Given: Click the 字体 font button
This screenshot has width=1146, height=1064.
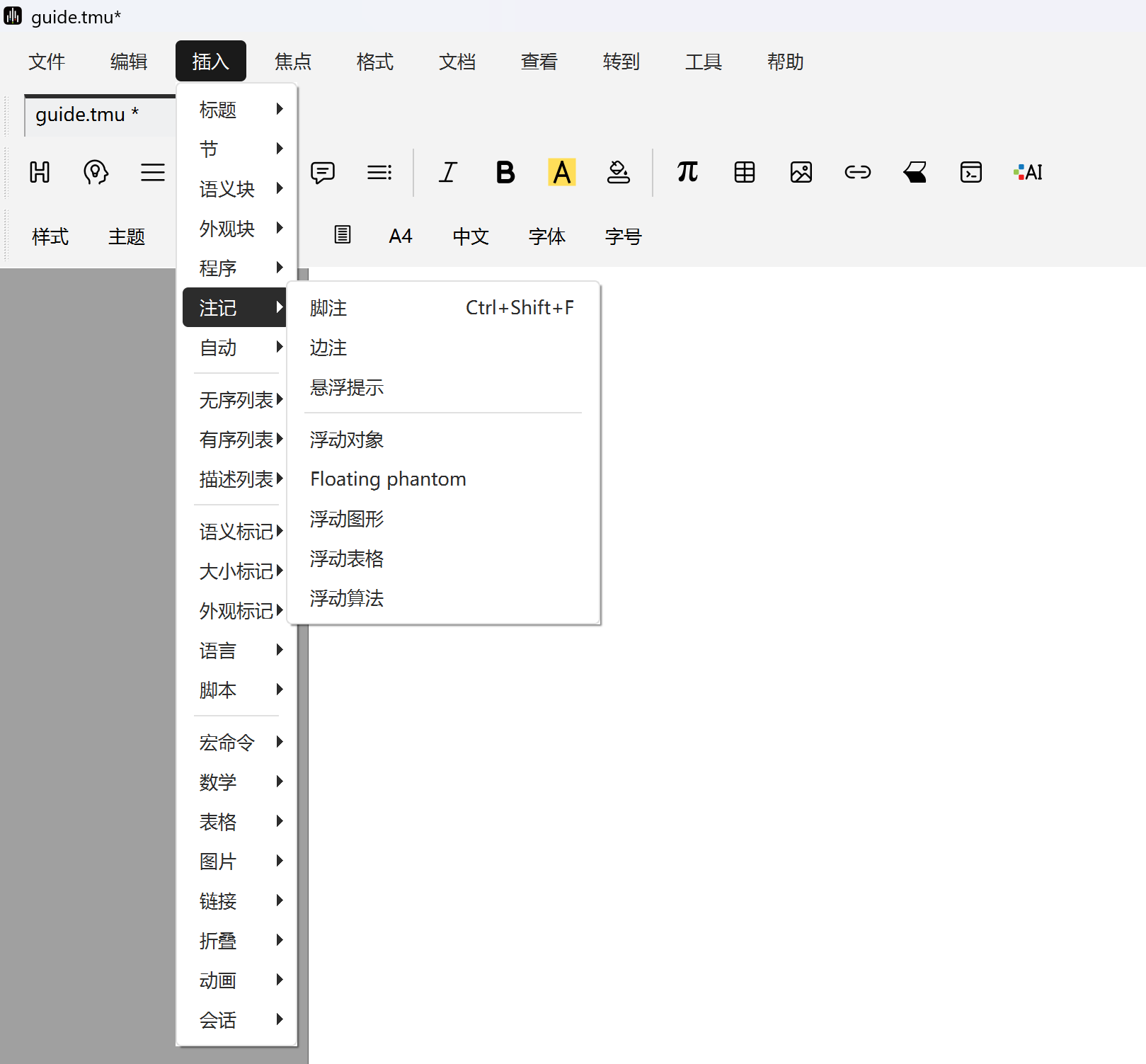Looking at the screenshot, I should pyautogui.click(x=546, y=236).
